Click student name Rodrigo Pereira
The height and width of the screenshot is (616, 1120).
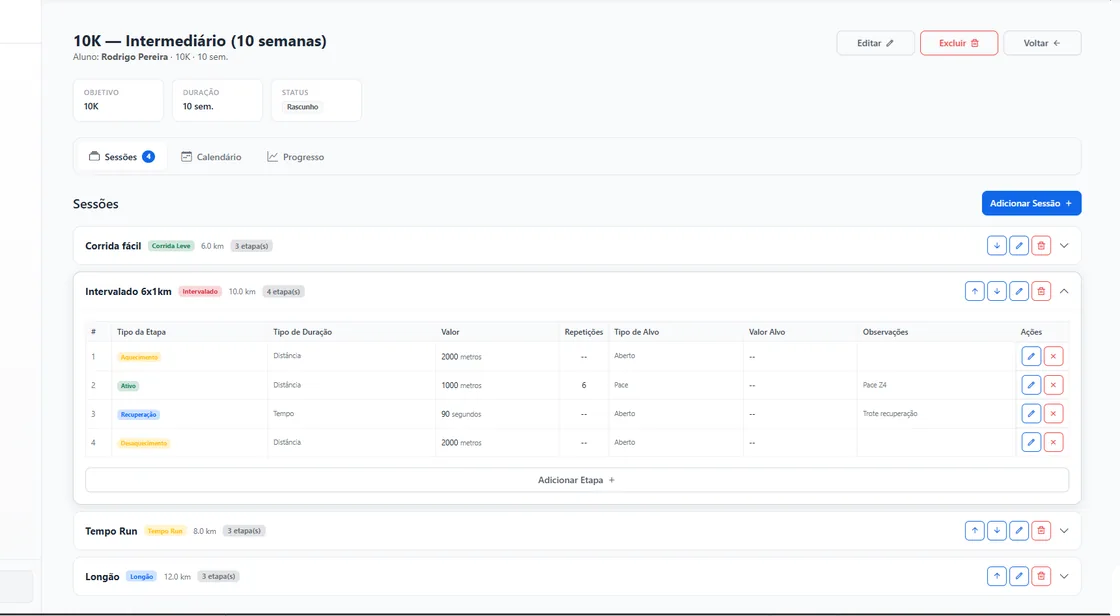tap(134, 57)
